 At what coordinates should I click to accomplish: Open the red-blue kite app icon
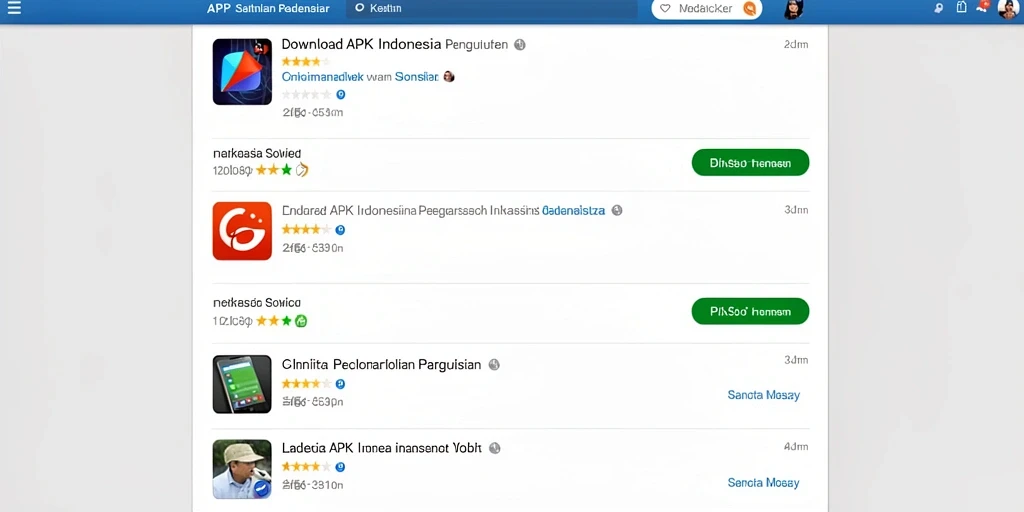(242, 72)
